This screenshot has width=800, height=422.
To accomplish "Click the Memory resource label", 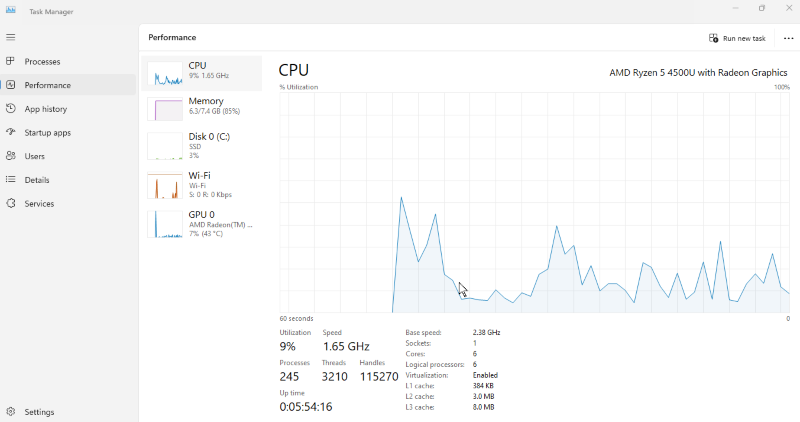I will pyautogui.click(x=206, y=101).
